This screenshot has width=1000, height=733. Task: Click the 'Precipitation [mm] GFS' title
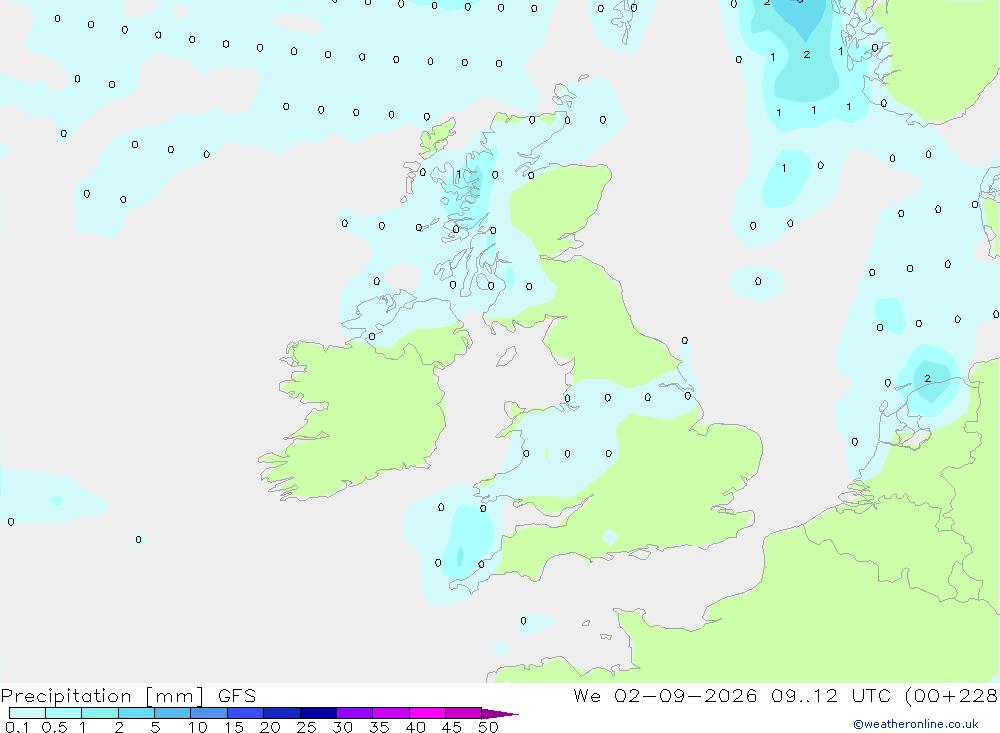pyautogui.click(x=128, y=696)
